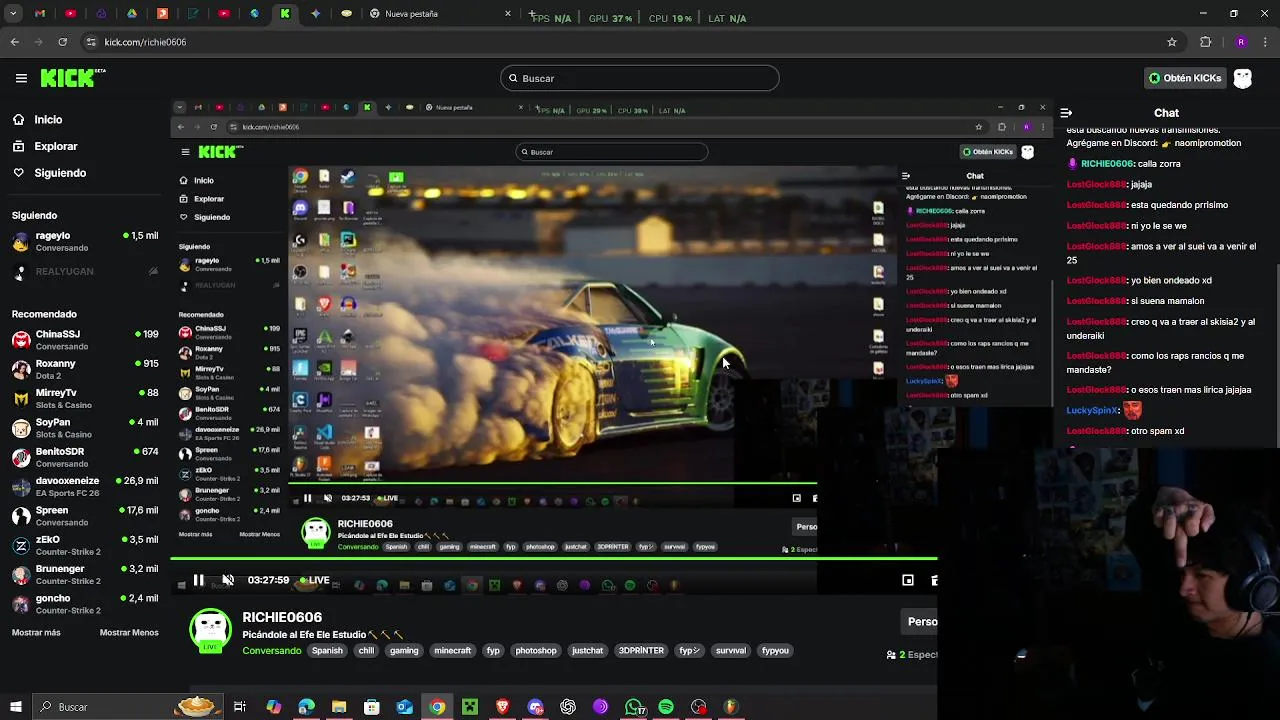Open Explorar in the sidebar
This screenshot has height=720, width=1280.
tap(56, 146)
